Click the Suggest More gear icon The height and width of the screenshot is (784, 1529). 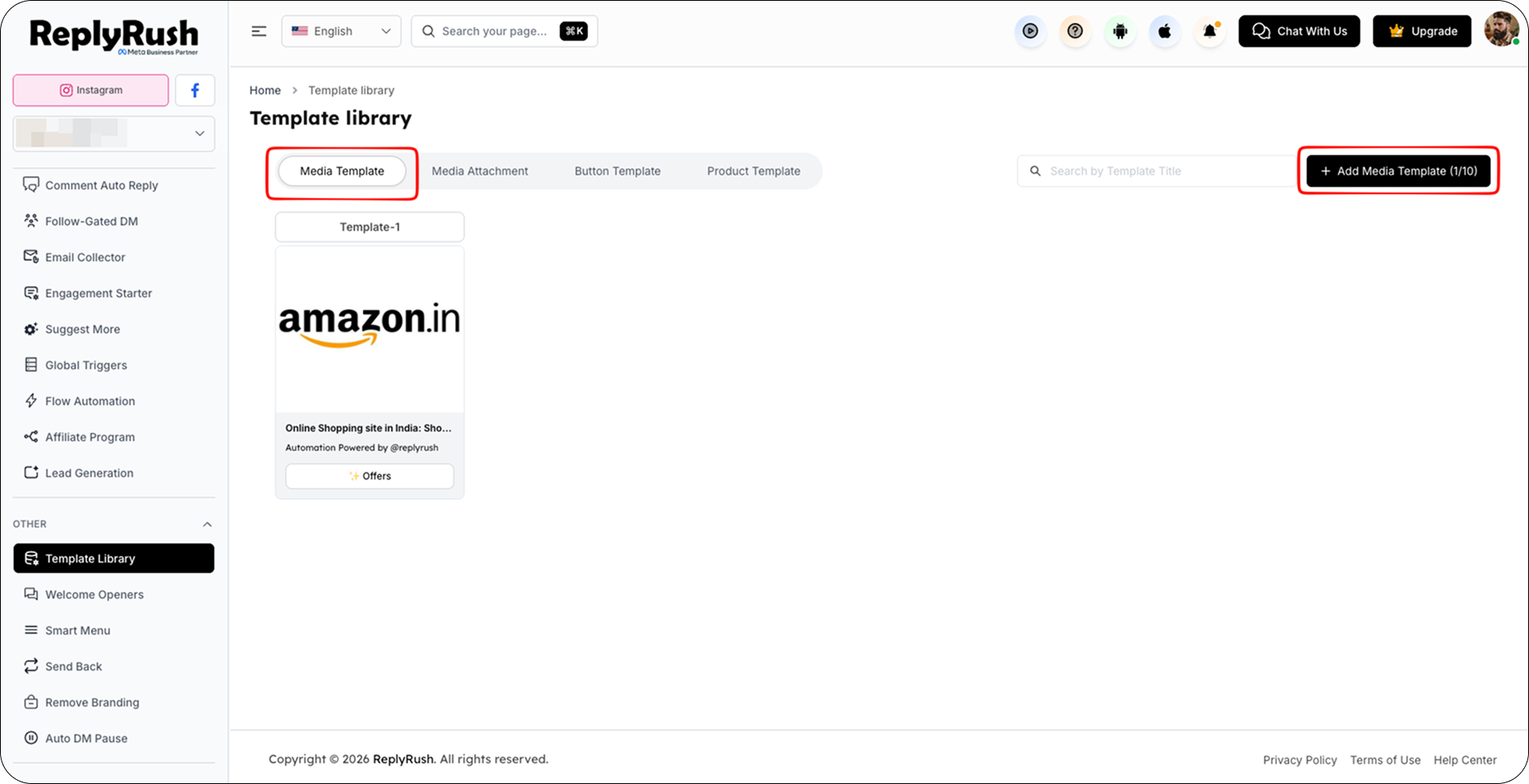[x=31, y=328]
